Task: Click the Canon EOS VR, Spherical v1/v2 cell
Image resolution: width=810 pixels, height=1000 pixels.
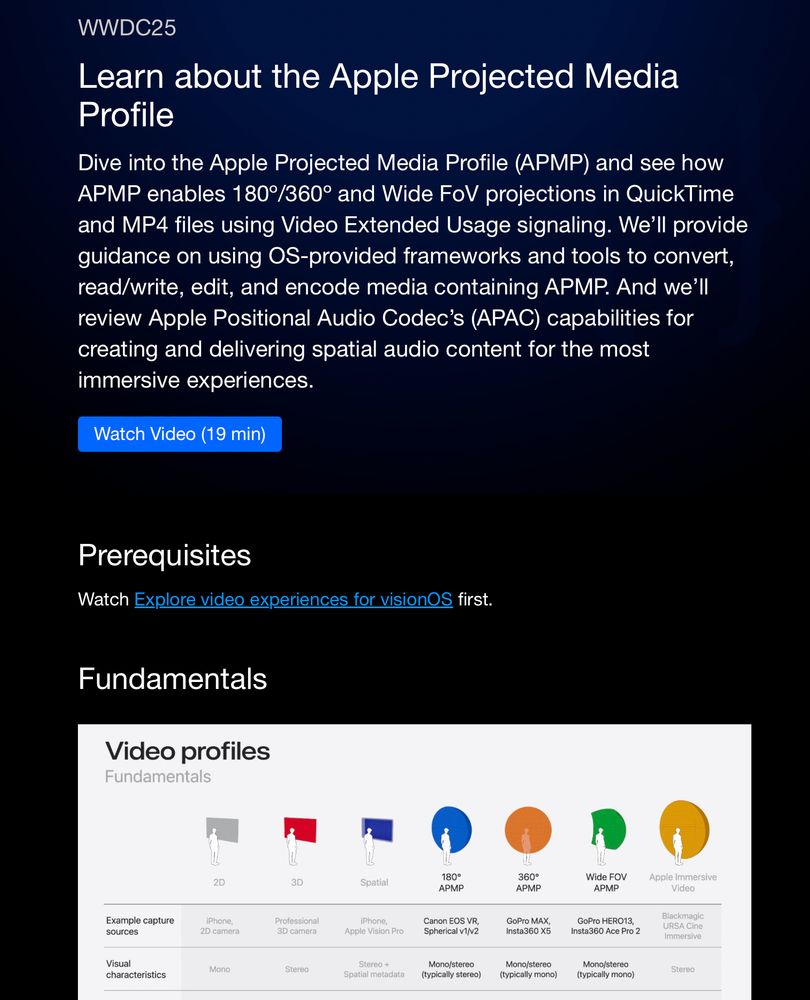Action: (x=451, y=926)
